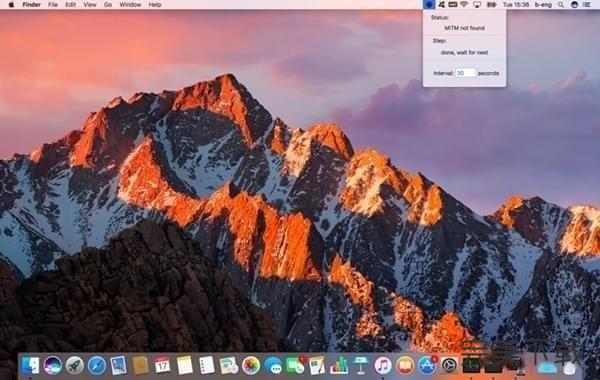Open FaceTime green icon in Dock
600x380 pixels.
coord(295,365)
